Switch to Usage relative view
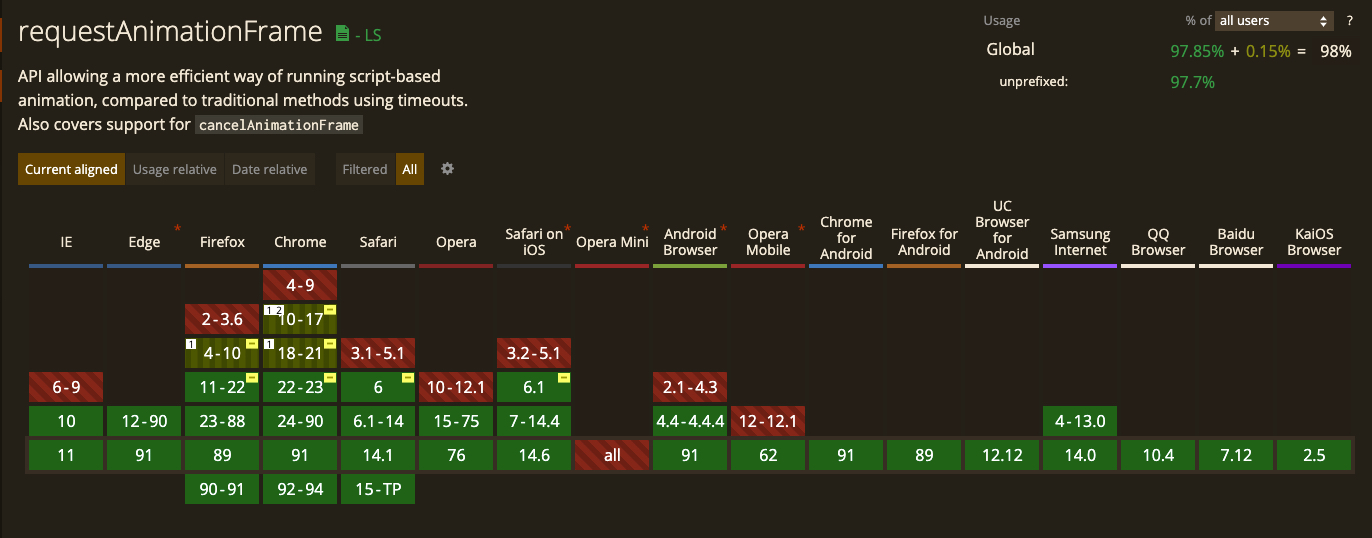This screenshot has height=538, width=1372. 174,169
